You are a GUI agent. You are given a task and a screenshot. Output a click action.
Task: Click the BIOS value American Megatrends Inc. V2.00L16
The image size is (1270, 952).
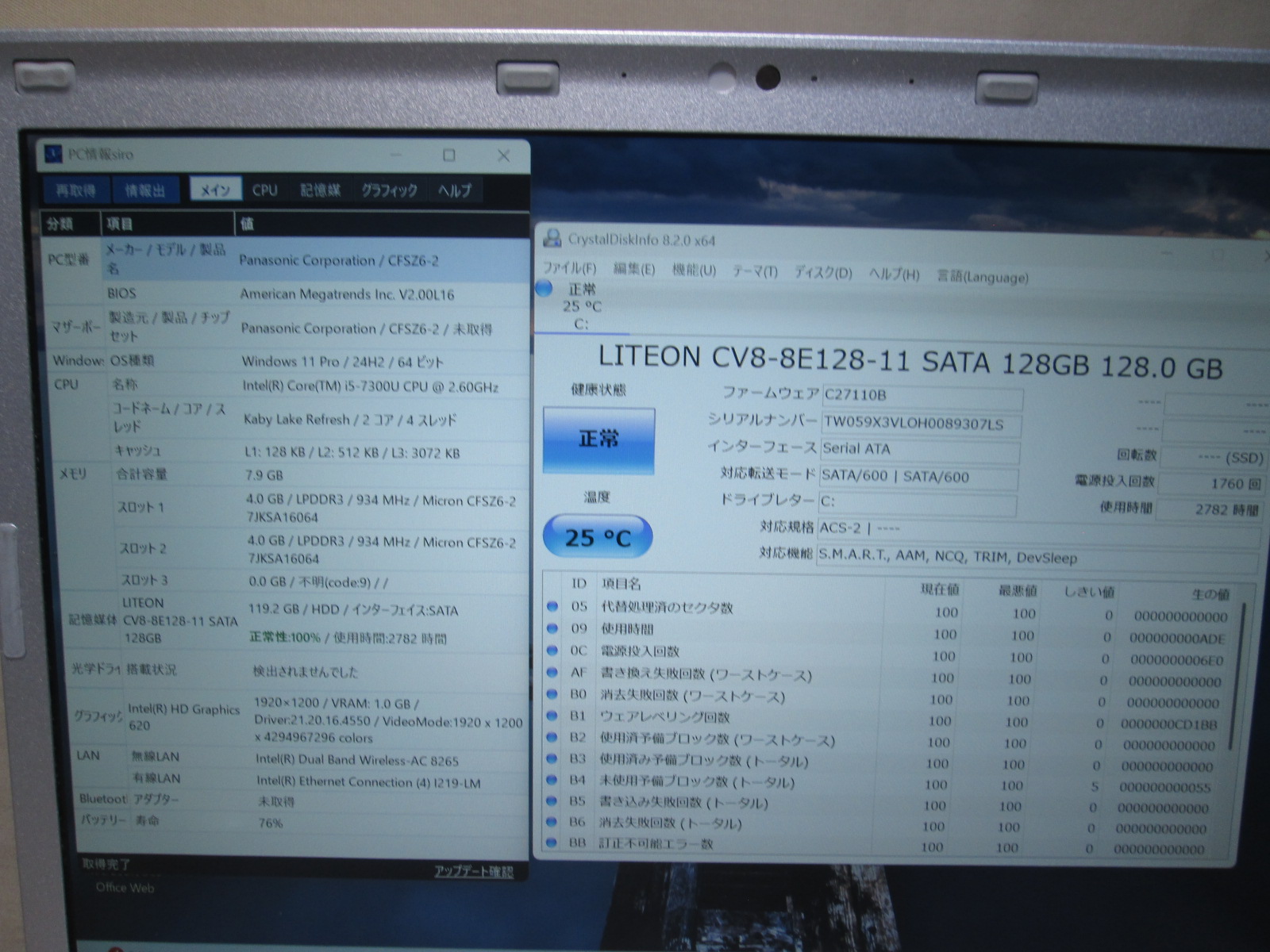348,294
